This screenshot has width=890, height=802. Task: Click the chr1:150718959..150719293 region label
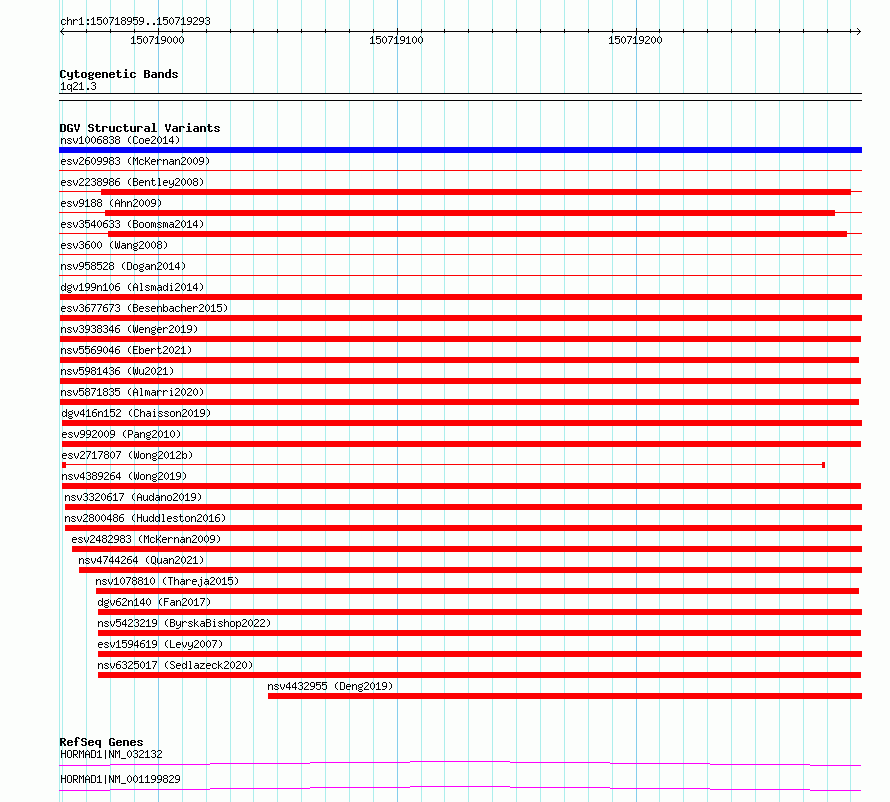click(x=135, y=21)
